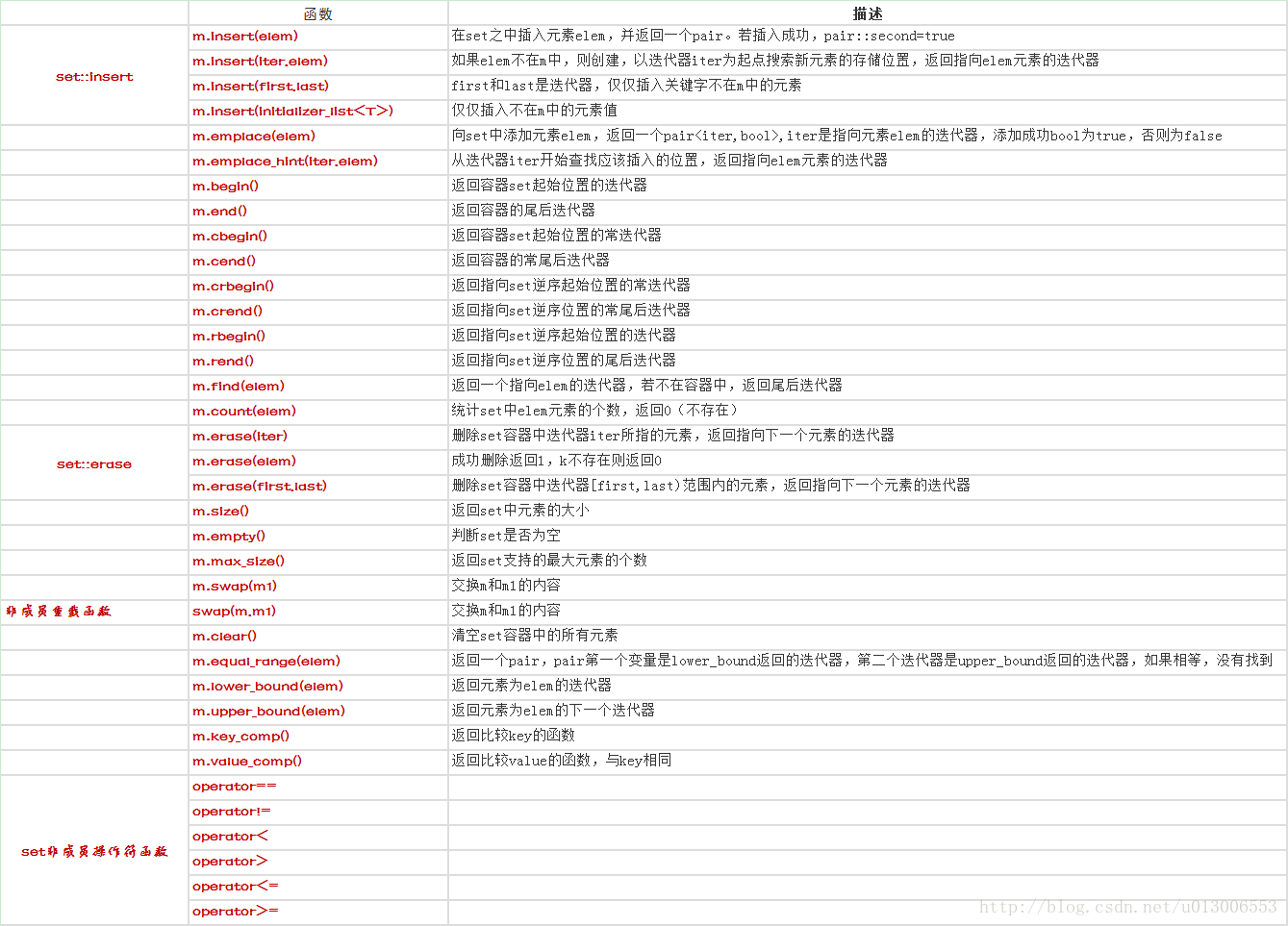
Task: Select the m.find(elem) function cell
Action: click(x=318, y=387)
